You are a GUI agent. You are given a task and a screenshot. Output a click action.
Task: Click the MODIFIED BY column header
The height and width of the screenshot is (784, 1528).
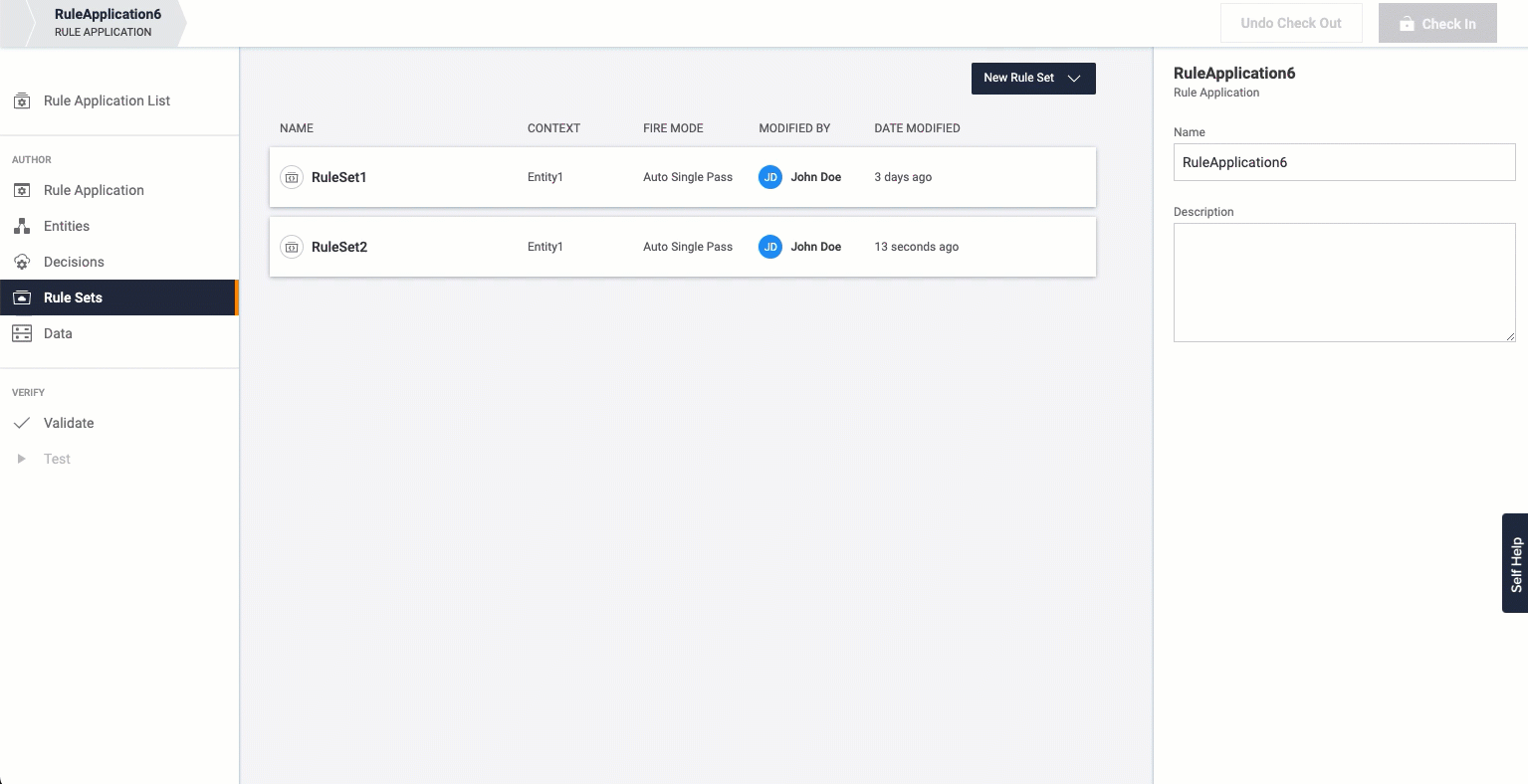794,128
